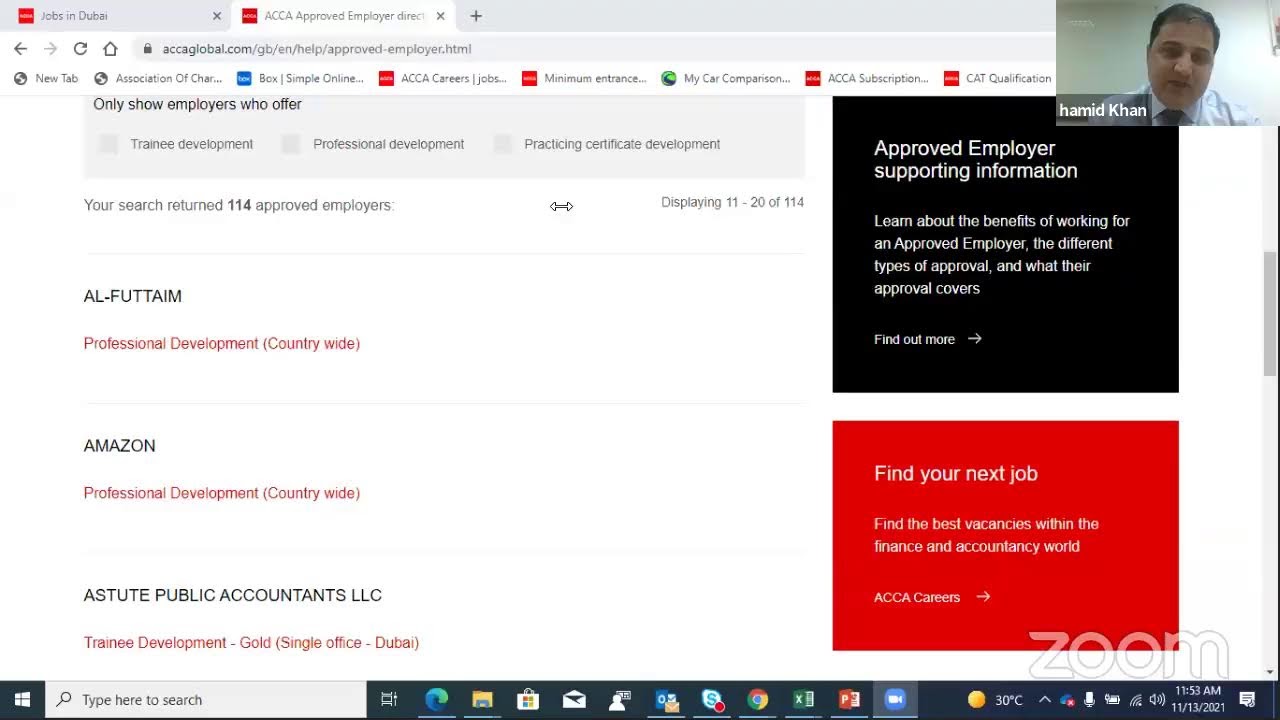Tick Professional development checkbox
This screenshot has height=720, width=1280.
[291, 144]
